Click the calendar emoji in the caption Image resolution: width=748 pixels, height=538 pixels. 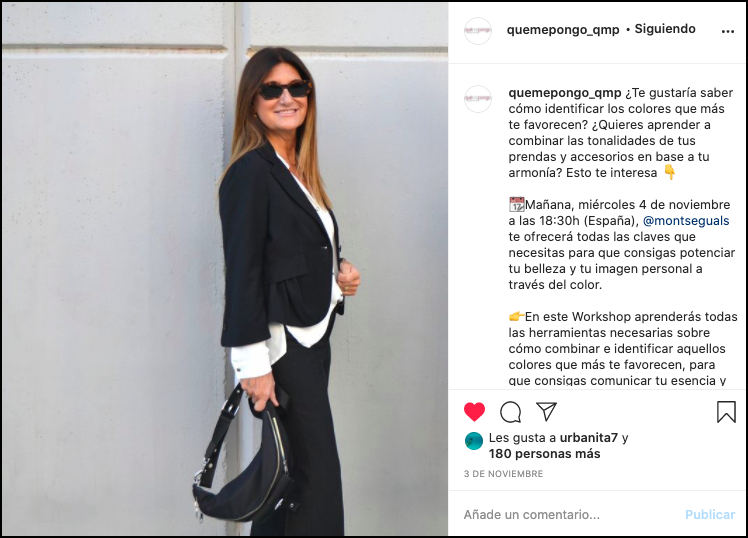[517, 205]
